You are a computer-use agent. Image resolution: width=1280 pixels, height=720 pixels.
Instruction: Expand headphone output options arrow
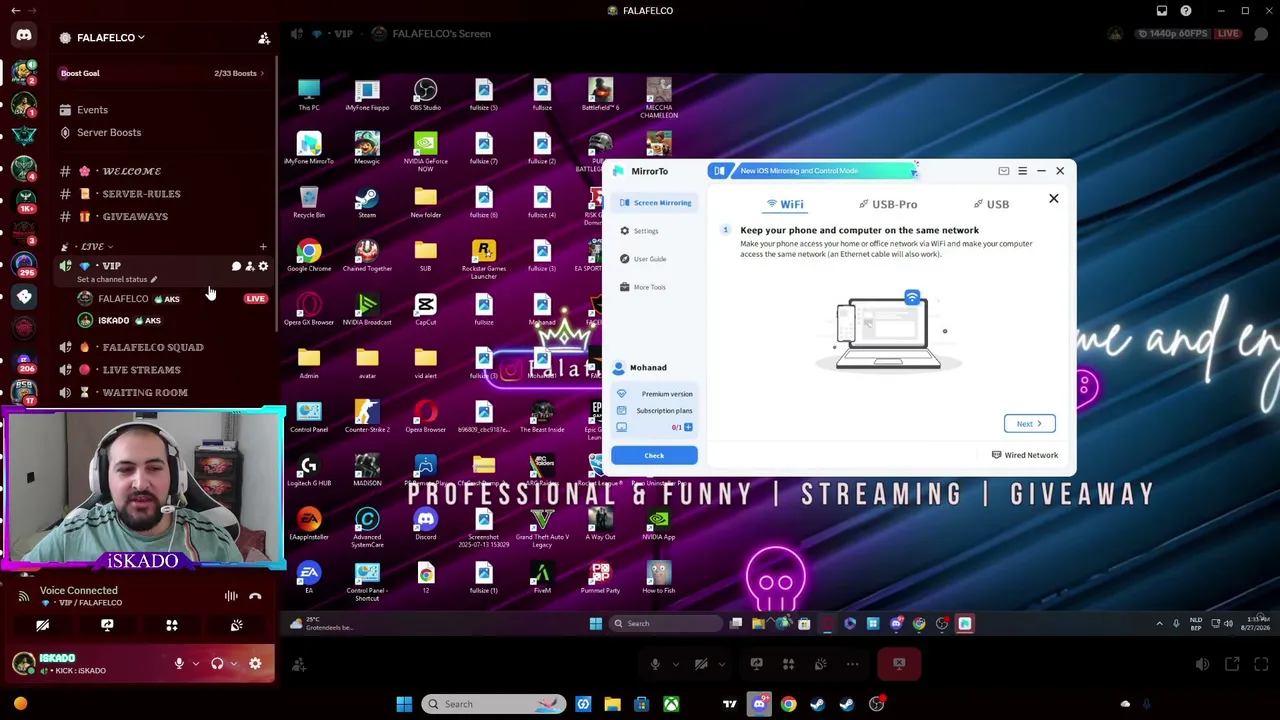233,663
